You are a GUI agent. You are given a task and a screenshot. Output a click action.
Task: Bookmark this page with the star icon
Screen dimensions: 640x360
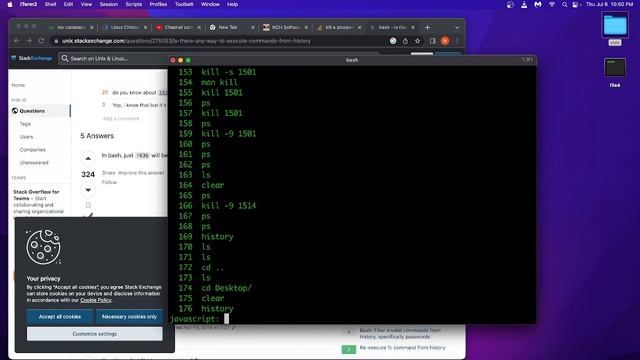tap(418, 41)
